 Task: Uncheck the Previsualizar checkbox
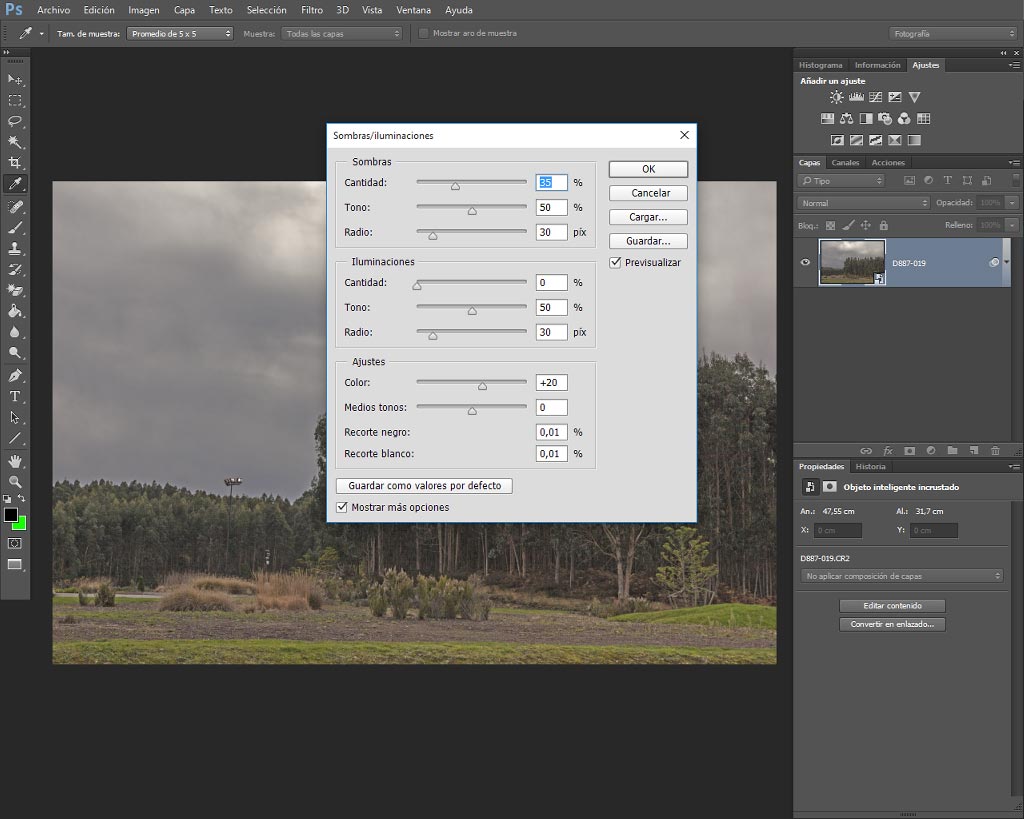615,263
